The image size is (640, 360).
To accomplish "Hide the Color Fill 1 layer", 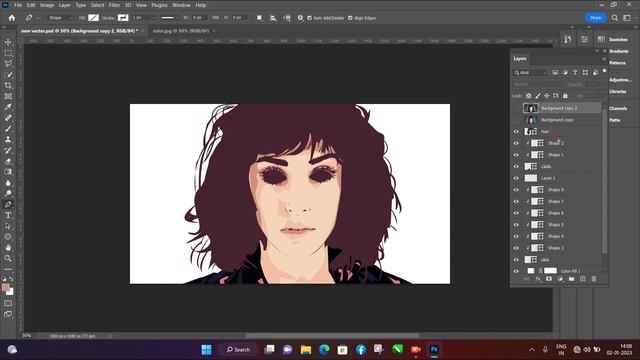I will 516,271.
